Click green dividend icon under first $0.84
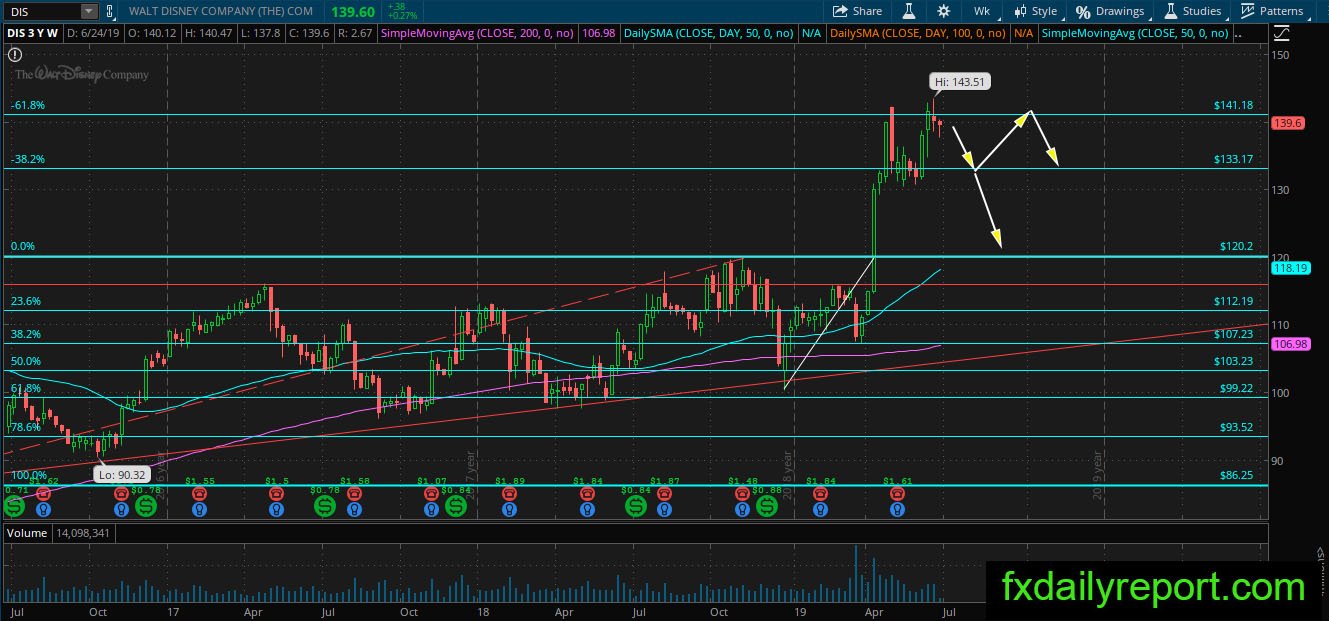The height and width of the screenshot is (621, 1329). [x=457, y=506]
